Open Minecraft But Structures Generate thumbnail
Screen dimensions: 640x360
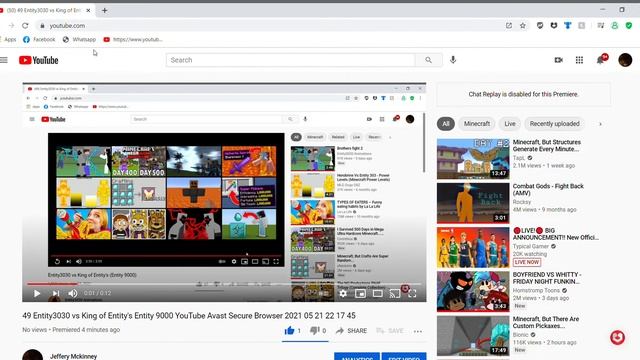[x=473, y=159]
